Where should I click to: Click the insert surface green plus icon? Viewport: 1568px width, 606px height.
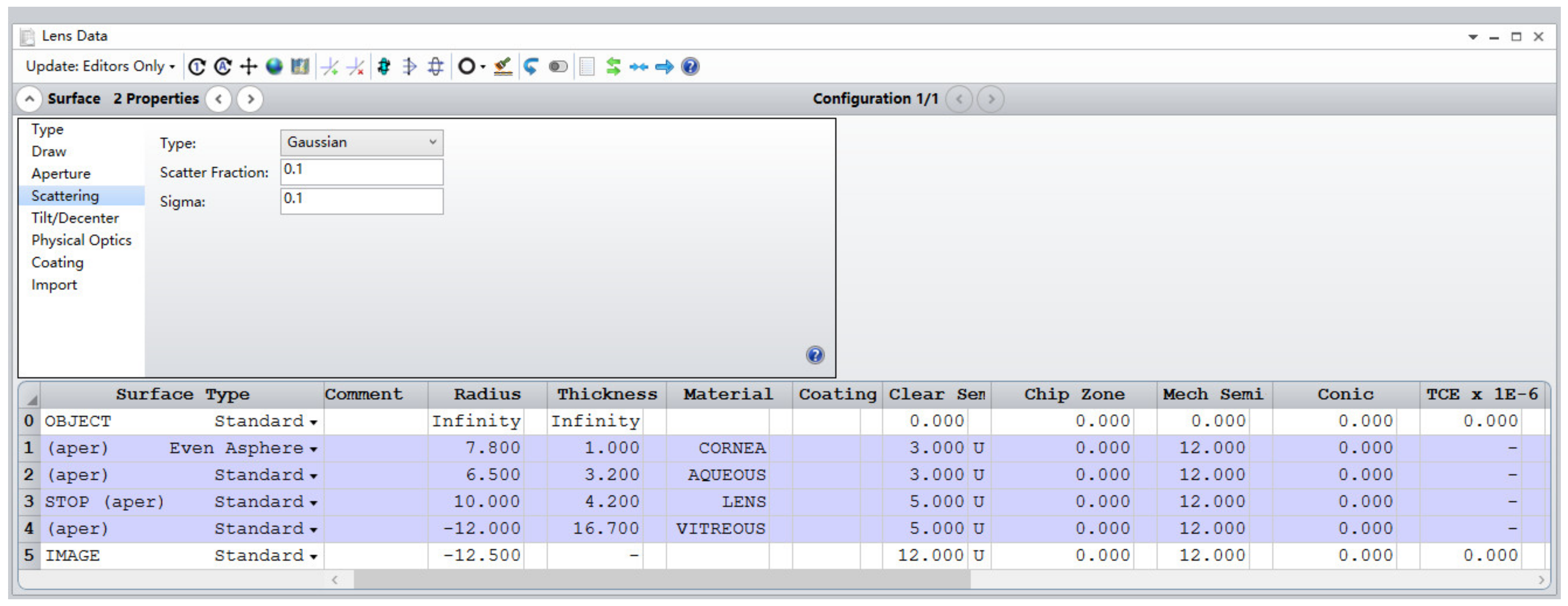(329, 66)
